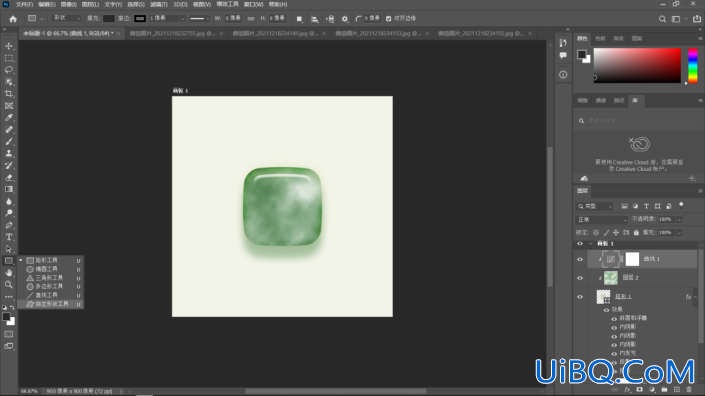705x396 pixels.
Task: Toggle layer filter on/off switch
Action: coord(681,205)
